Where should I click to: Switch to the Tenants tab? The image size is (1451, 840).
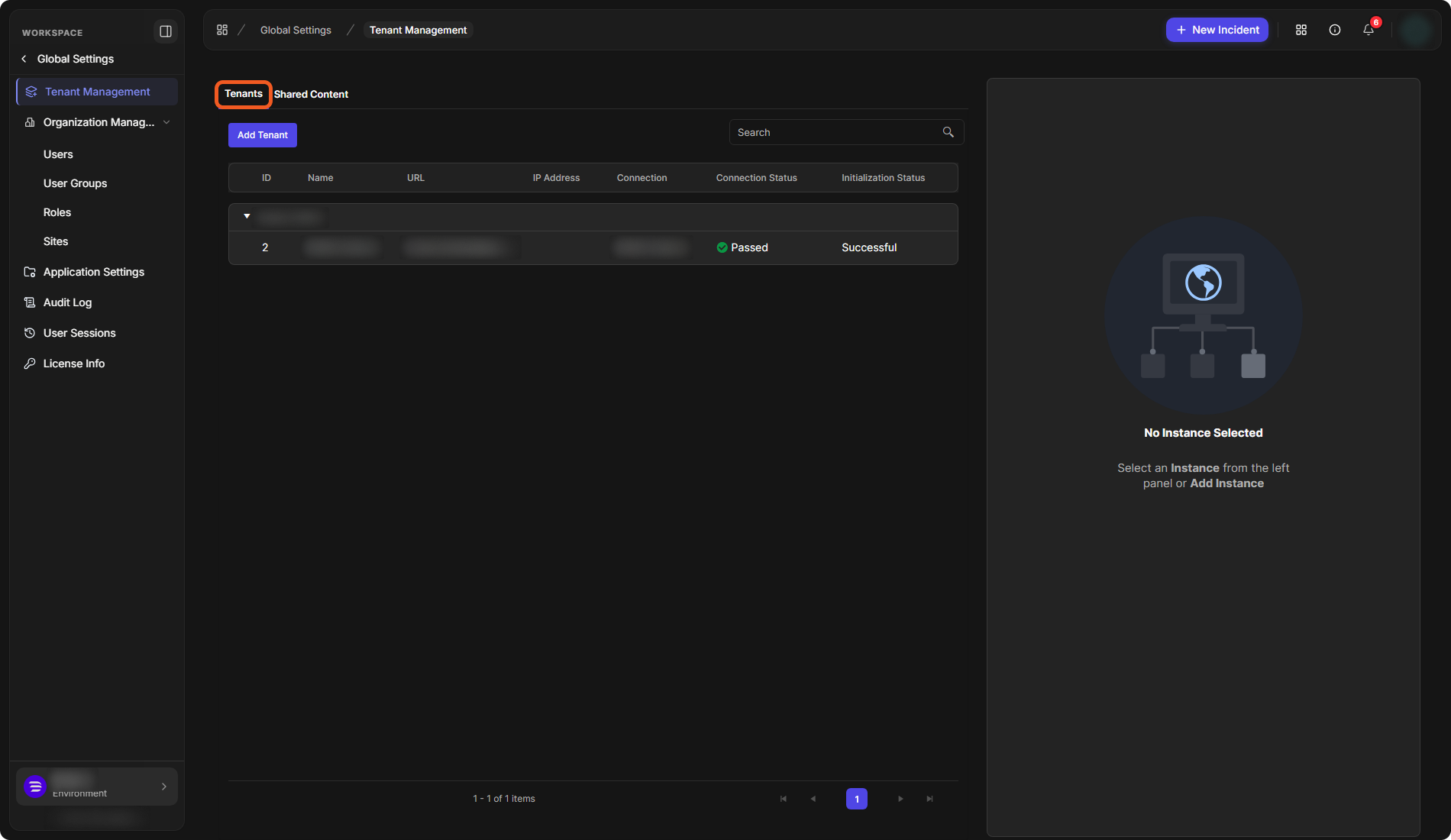[244, 94]
